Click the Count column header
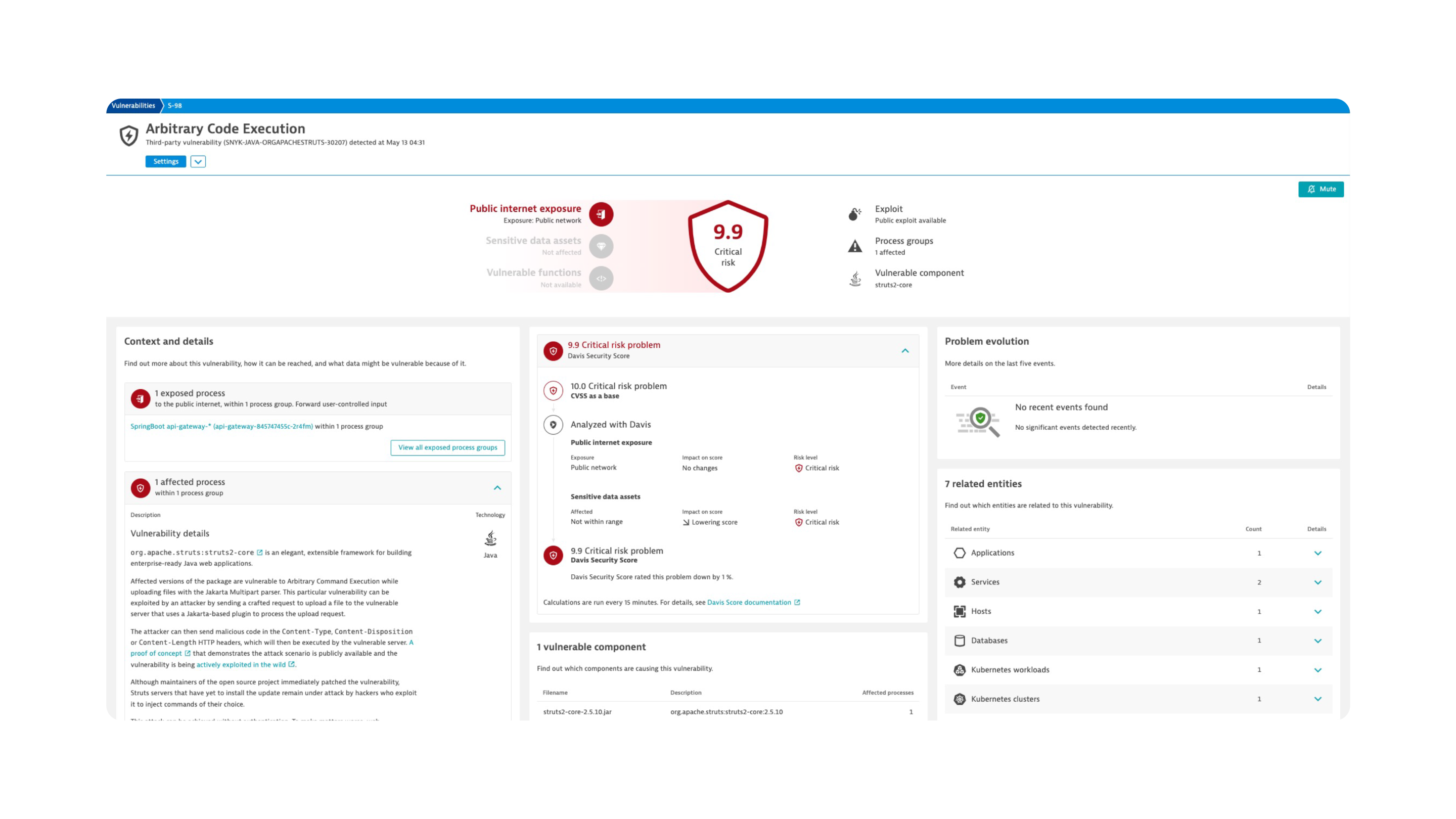The width and height of the screenshot is (1456, 819). click(x=1253, y=529)
